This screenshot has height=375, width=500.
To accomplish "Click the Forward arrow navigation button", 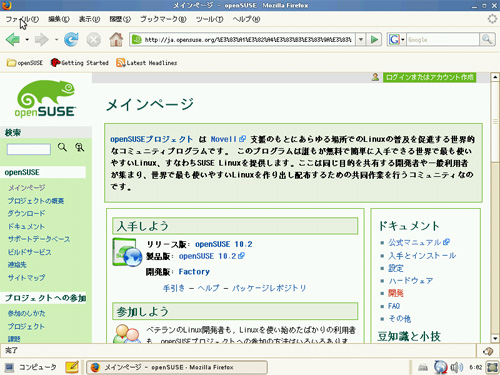I will (x=41, y=40).
